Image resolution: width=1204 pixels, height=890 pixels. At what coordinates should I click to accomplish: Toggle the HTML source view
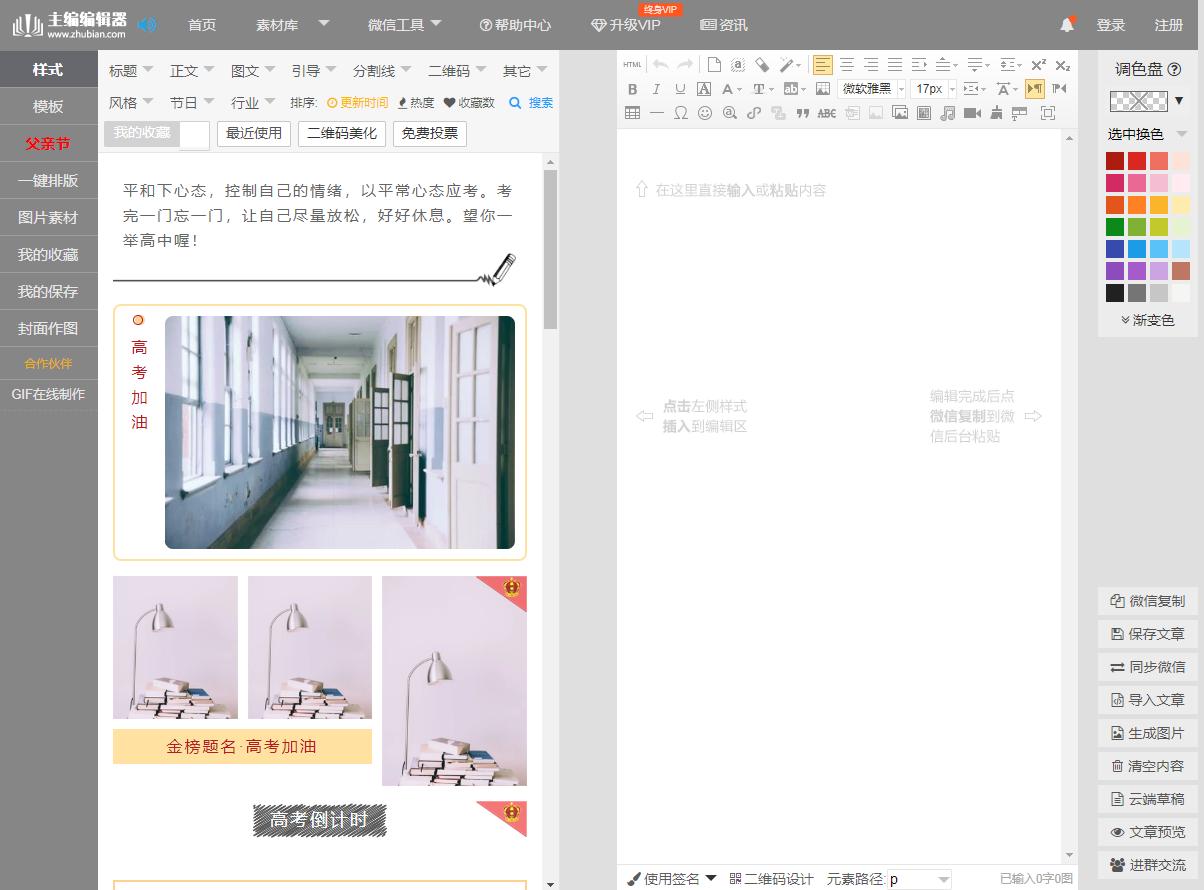tap(631, 64)
